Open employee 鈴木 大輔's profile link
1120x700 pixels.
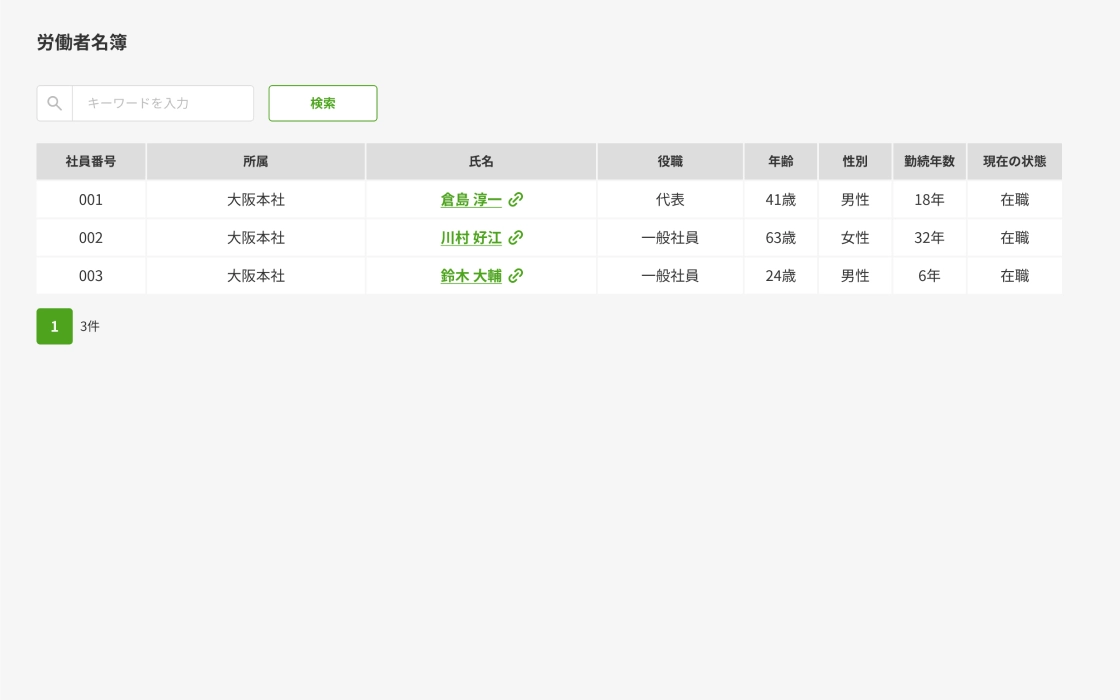(x=471, y=275)
